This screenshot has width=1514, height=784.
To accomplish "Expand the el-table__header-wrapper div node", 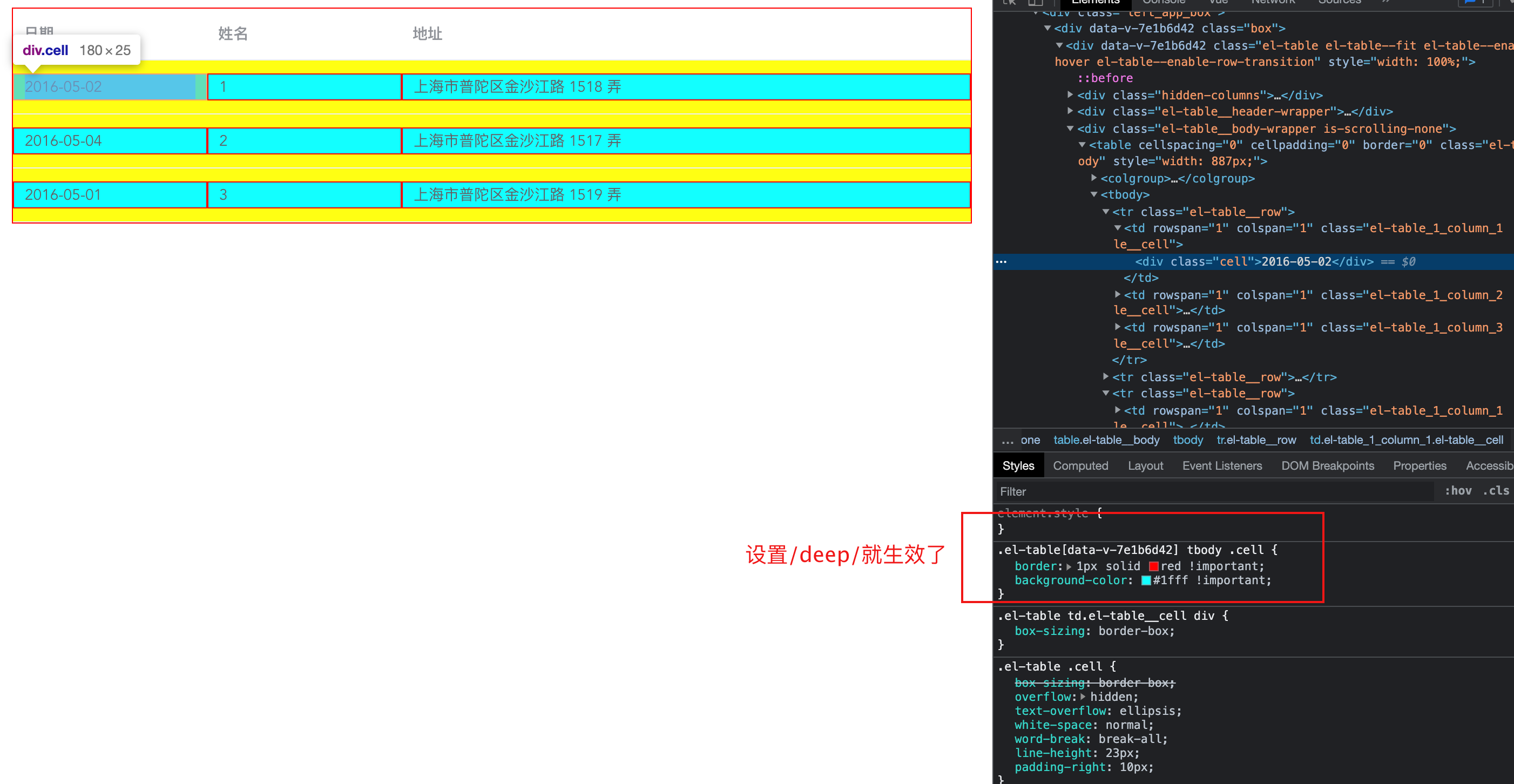I will point(1070,111).
